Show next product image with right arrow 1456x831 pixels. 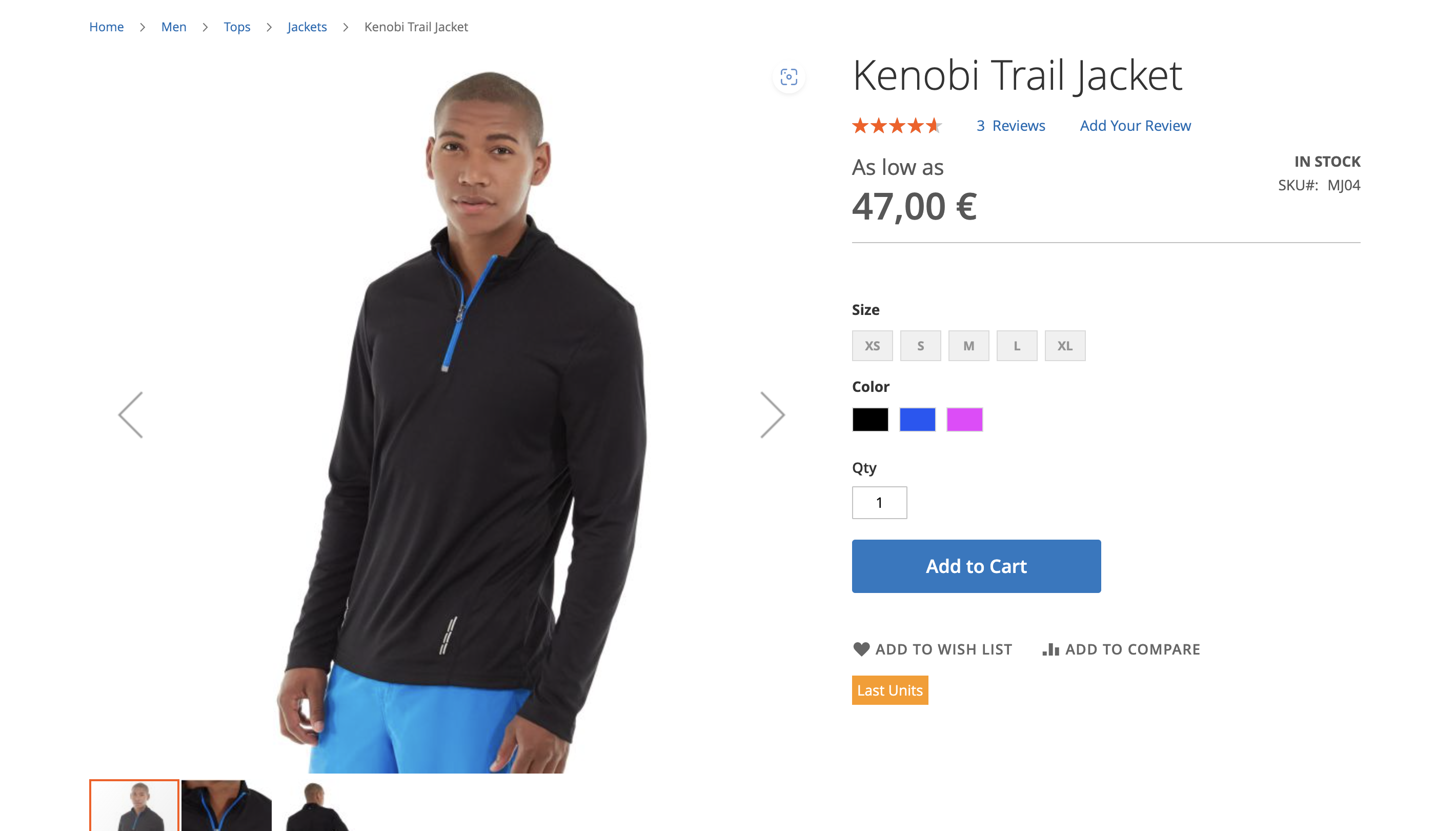(x=773, y=415)
